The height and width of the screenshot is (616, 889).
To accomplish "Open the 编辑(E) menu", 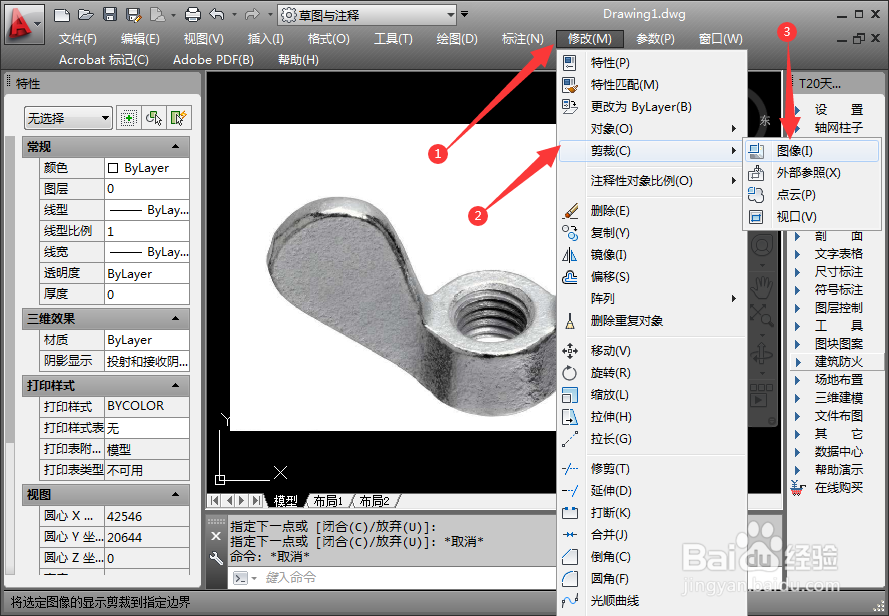I will coord(140,39).
